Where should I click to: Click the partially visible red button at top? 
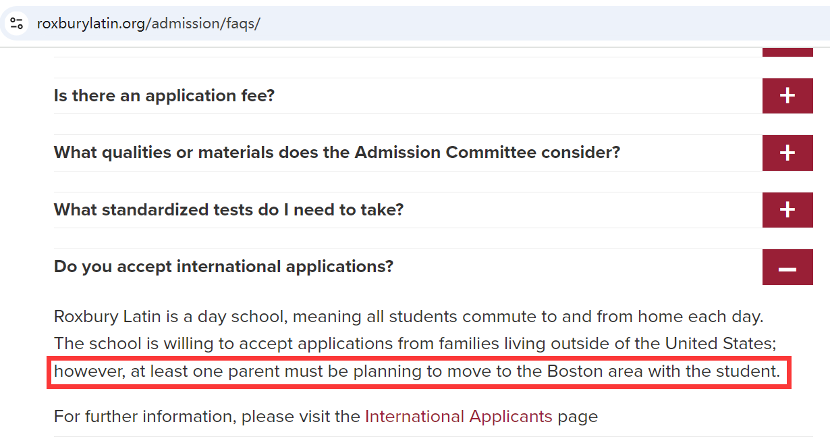tap(787, 52)
